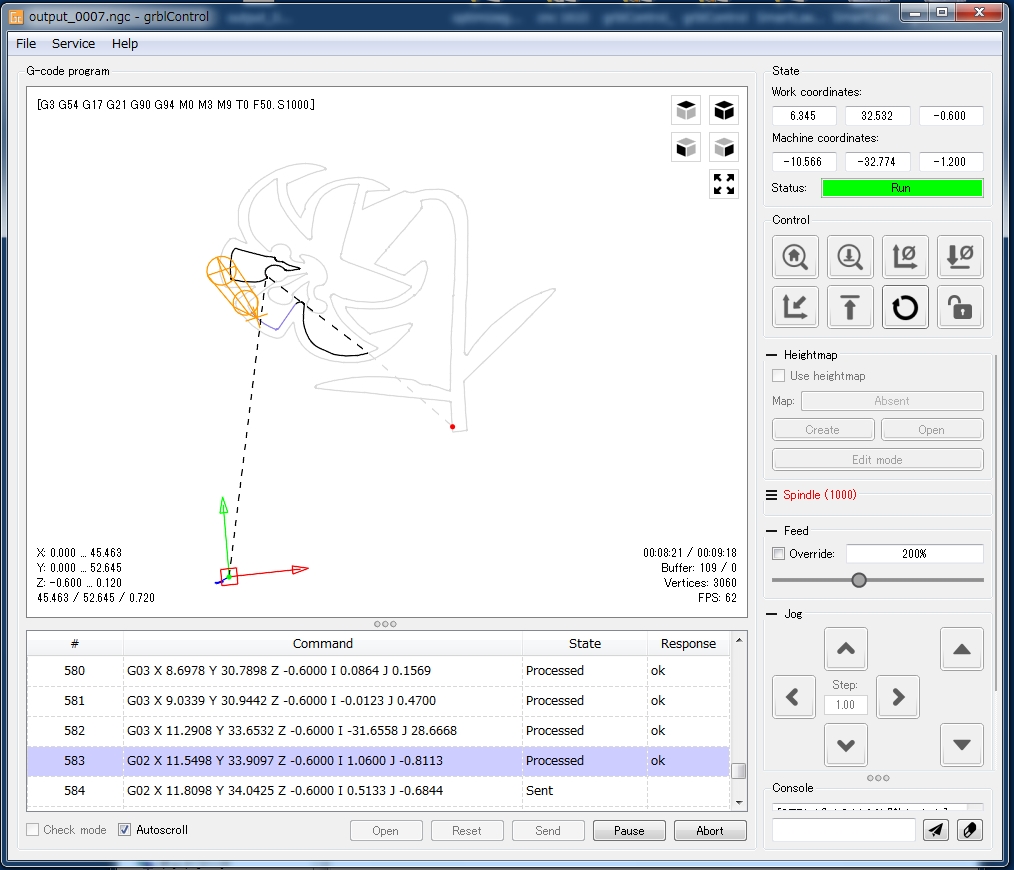This screenshot has height=870, width=1014.
Task: Click the Zero XY icon button
Action: tap(905, 257)
